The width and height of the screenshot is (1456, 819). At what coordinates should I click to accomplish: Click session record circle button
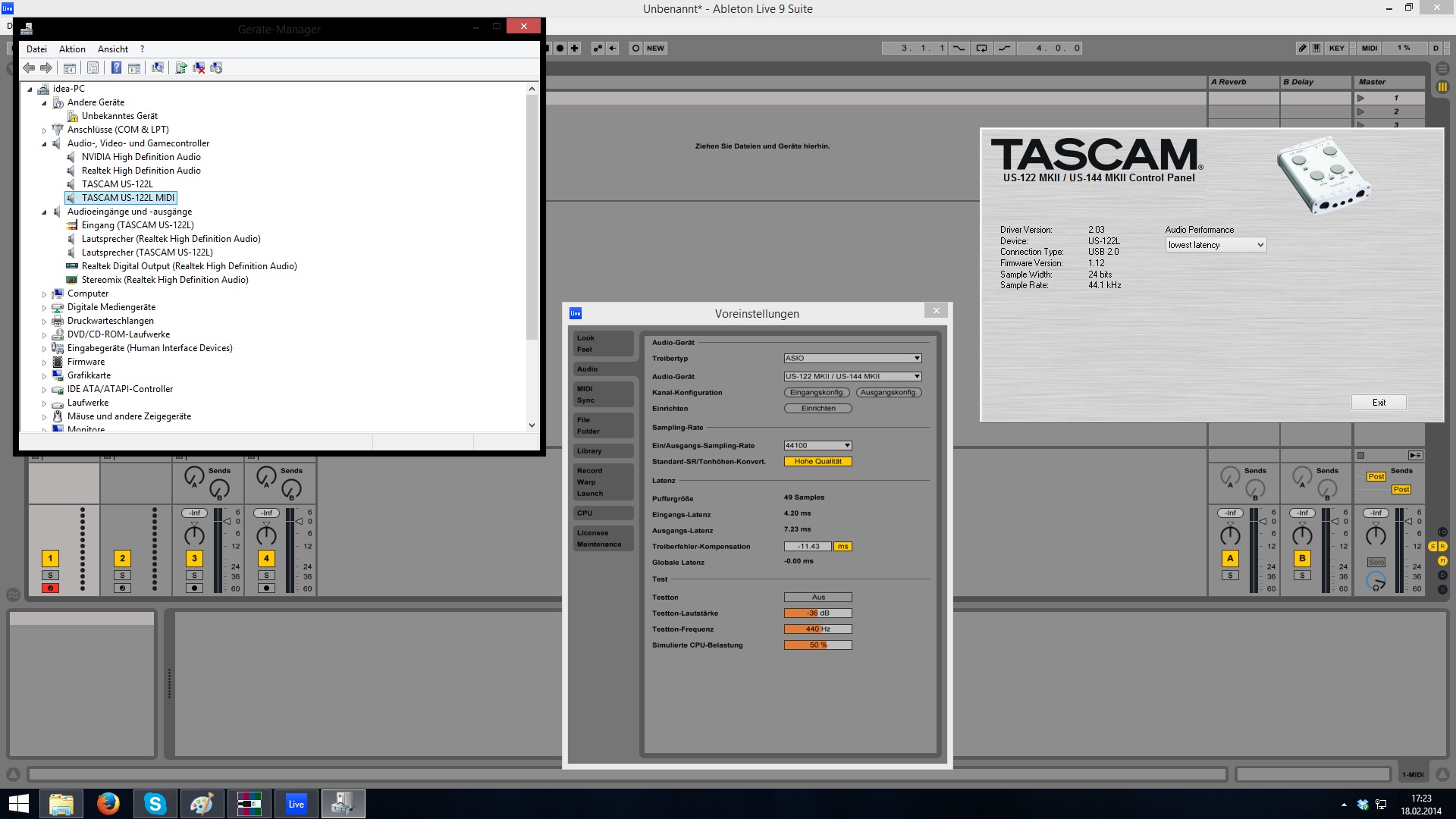(635, 48)
